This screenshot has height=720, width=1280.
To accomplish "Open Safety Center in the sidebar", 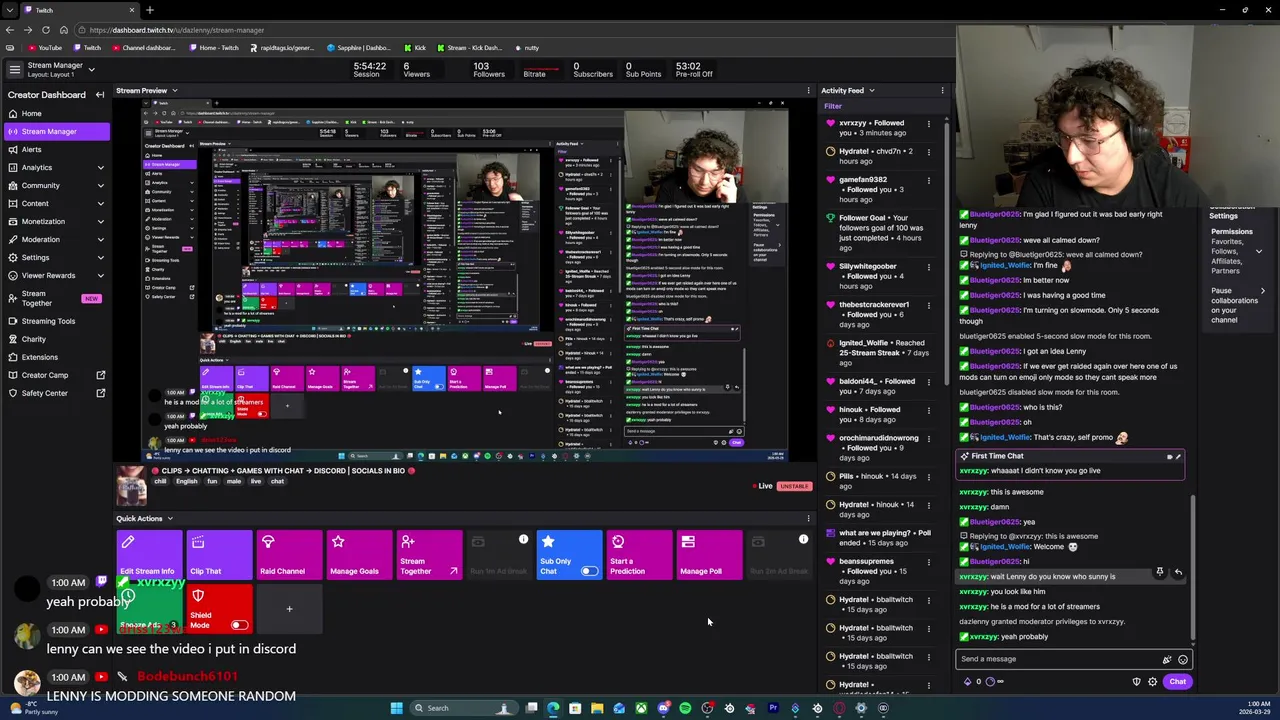I will pyautogui.click(x=56, y=393).
